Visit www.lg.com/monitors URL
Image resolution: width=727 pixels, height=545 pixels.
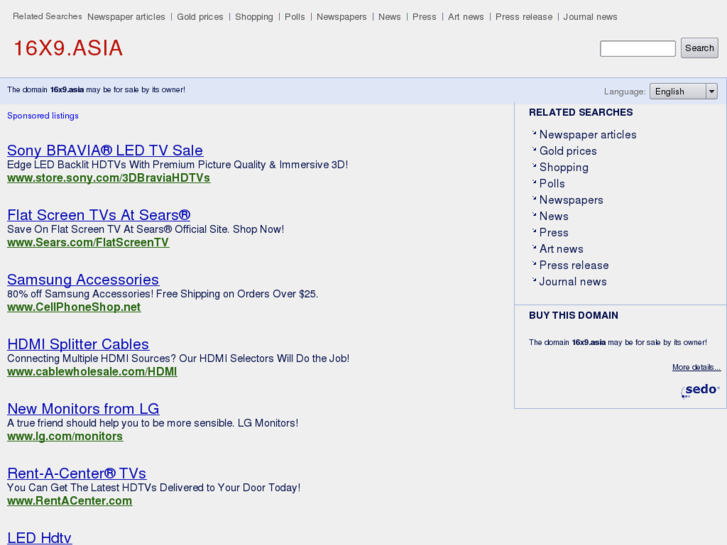point(65,436)
